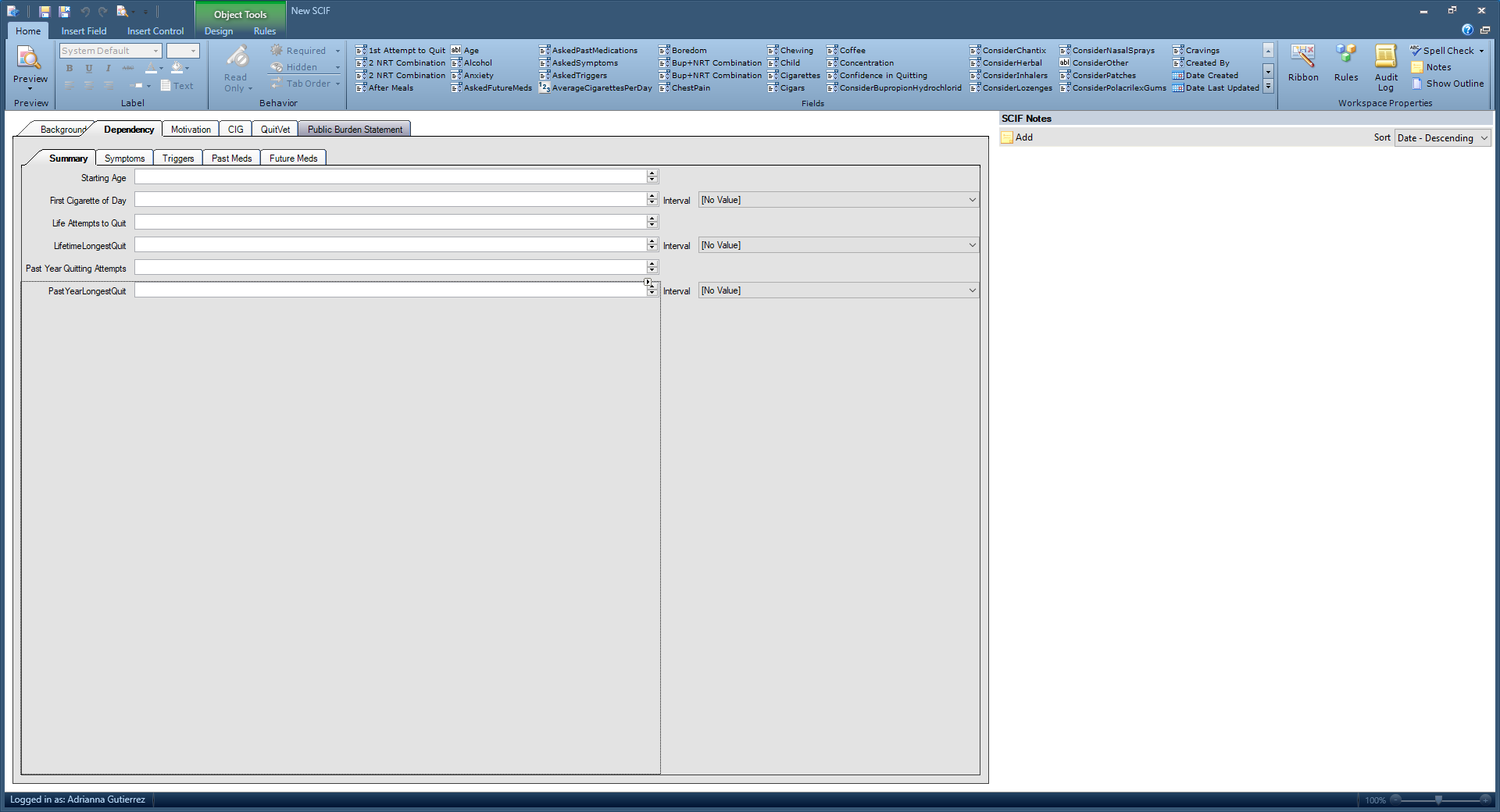Expand the First Cigarette of Day Interval dropdown
This screenshot has height=812, width=1500.
coord(838,200)
